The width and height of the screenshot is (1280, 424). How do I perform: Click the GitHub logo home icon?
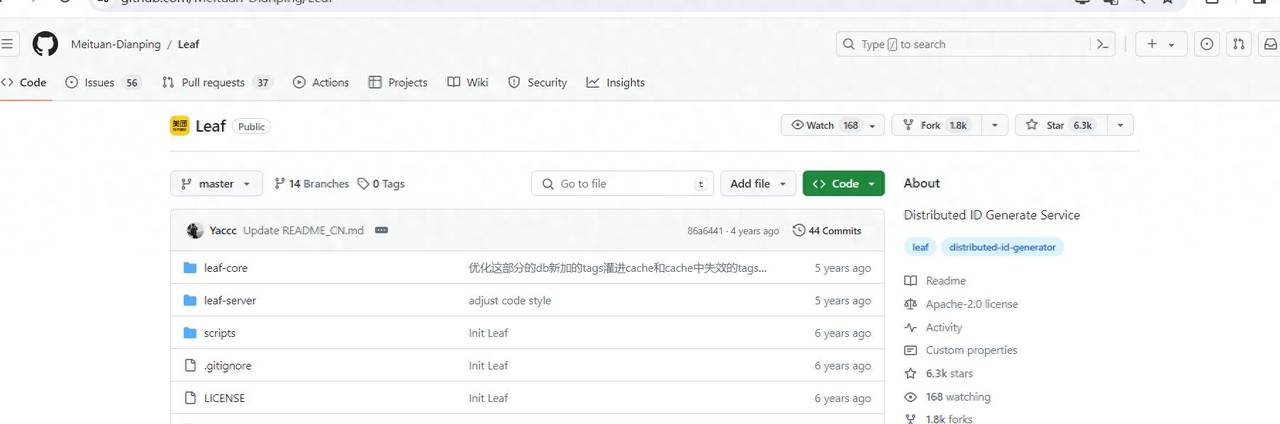(x=45, y=44)
